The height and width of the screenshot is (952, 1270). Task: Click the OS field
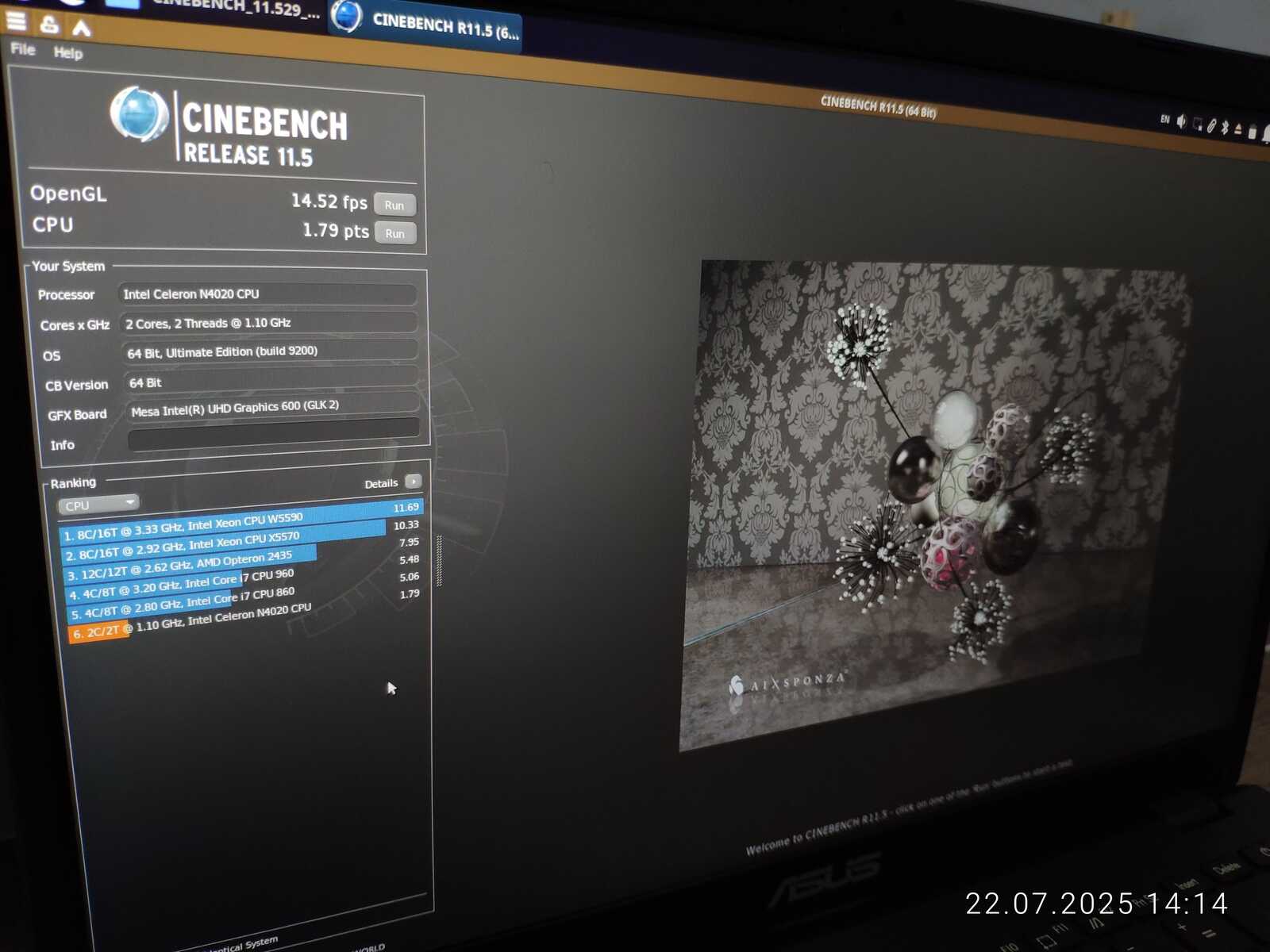click(x=271, y=351)
